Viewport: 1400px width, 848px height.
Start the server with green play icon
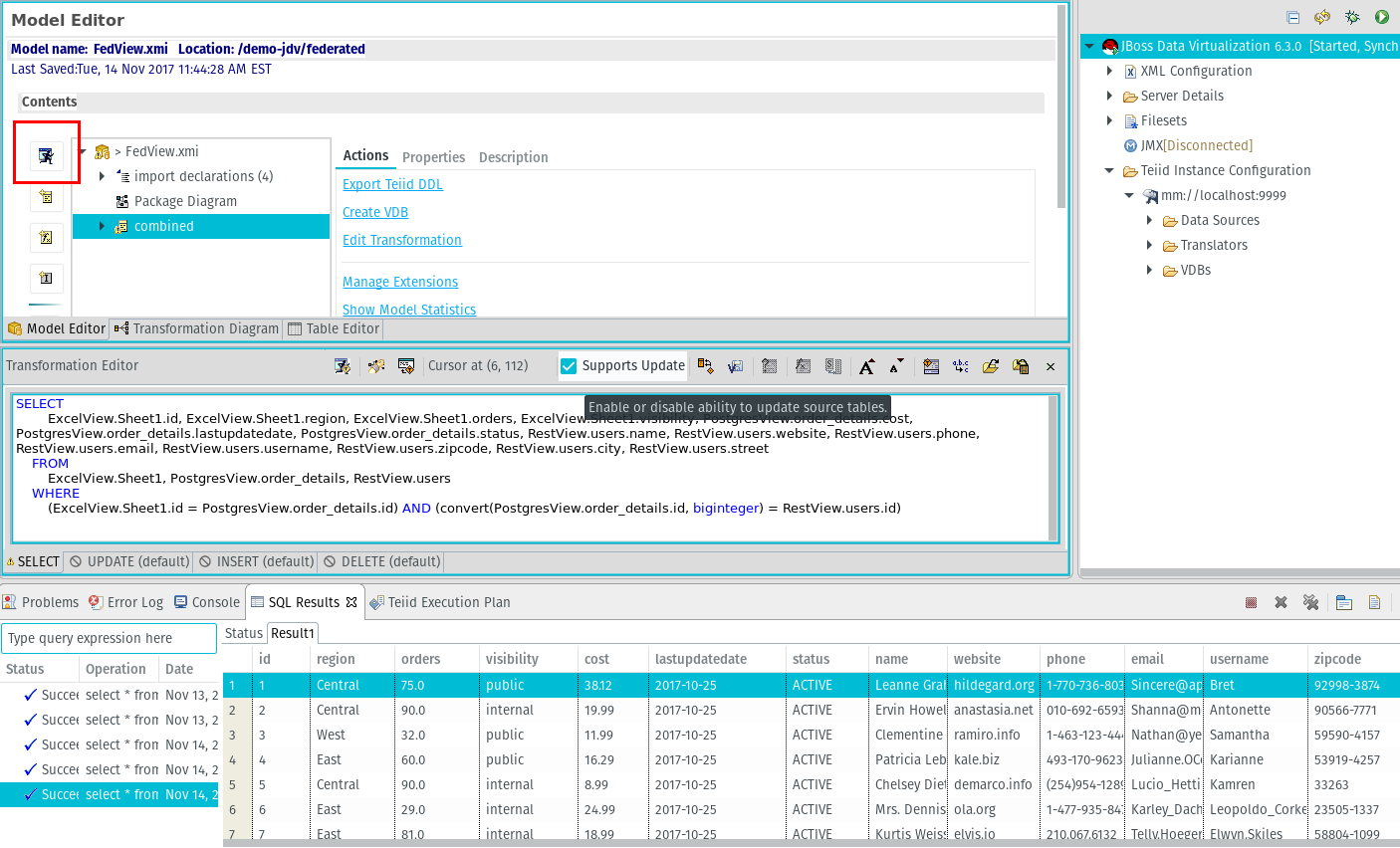(x=1382, y=17)
